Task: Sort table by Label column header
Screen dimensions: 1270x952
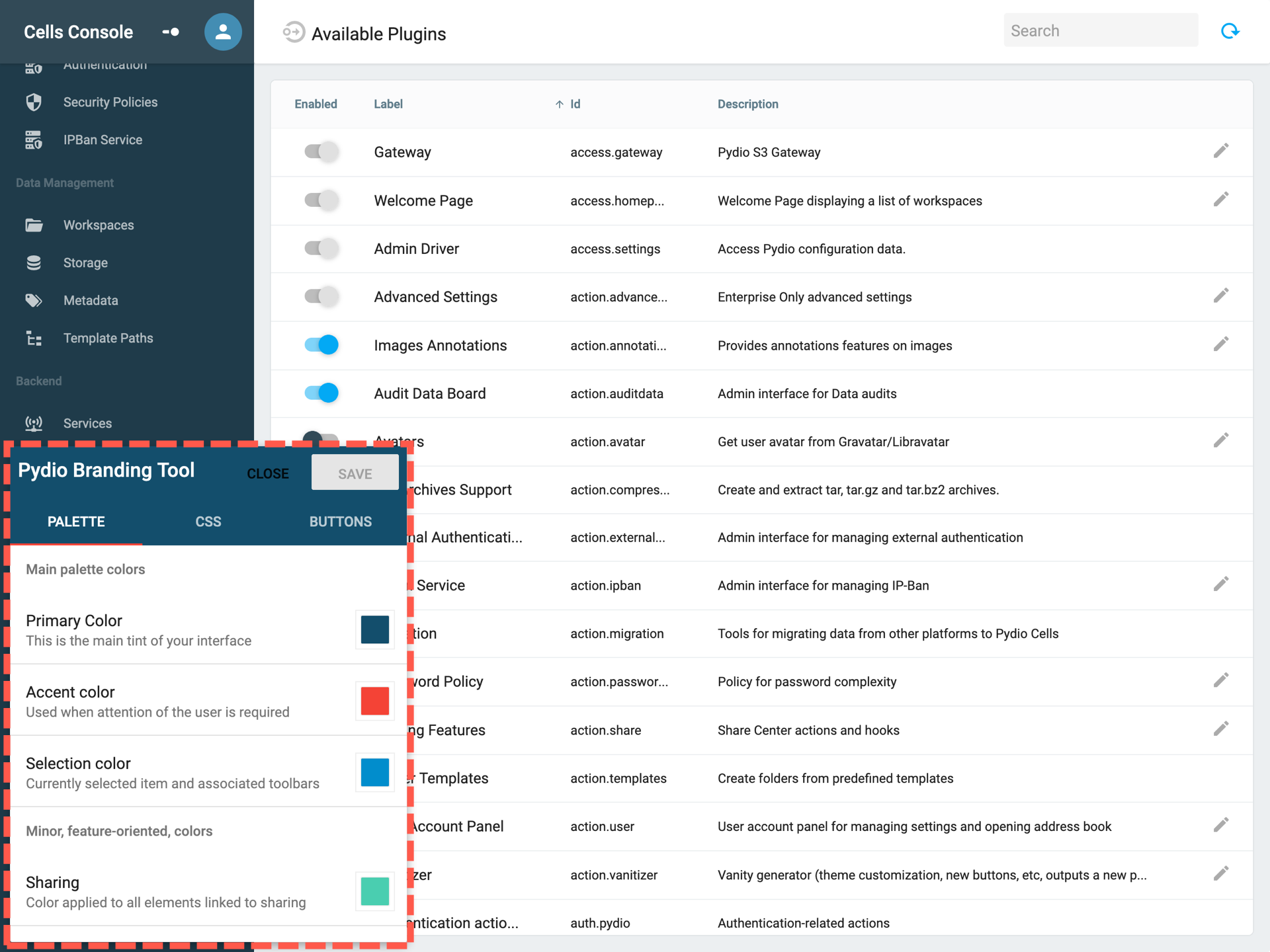Action: 388,104
